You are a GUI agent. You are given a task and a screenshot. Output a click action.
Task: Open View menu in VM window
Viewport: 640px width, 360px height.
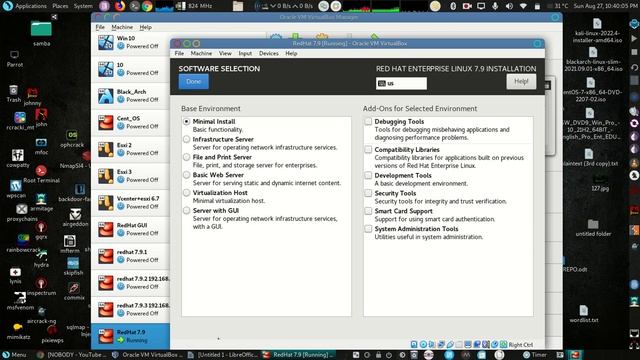(225, 53)
